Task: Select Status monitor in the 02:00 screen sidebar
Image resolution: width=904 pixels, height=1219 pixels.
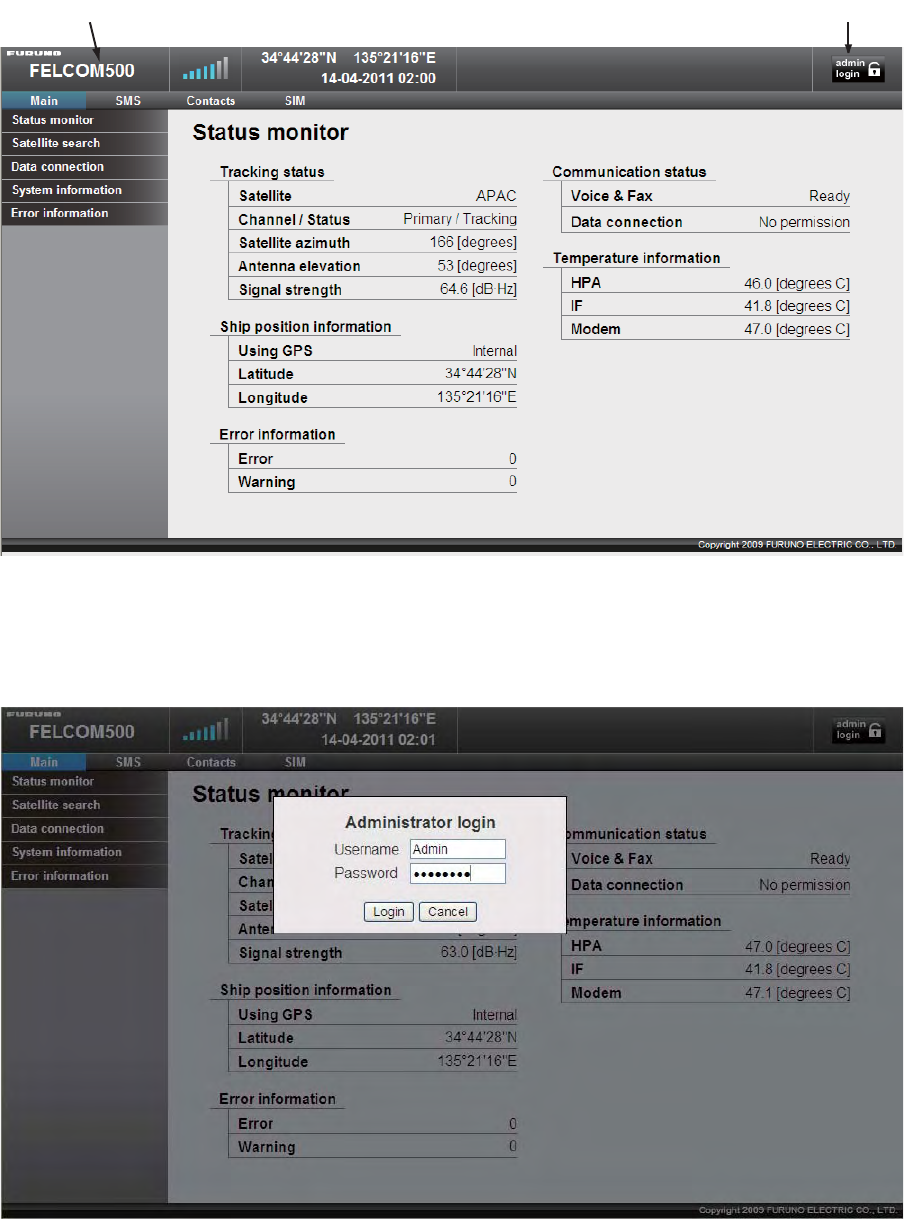Action: coord(83,120)
